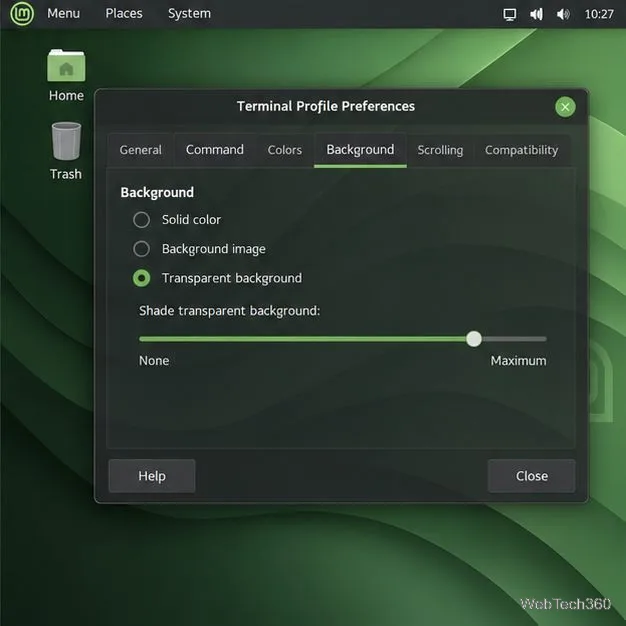Switch to the Command tab
Screen dimensions: 626x626
click(215, 150)
